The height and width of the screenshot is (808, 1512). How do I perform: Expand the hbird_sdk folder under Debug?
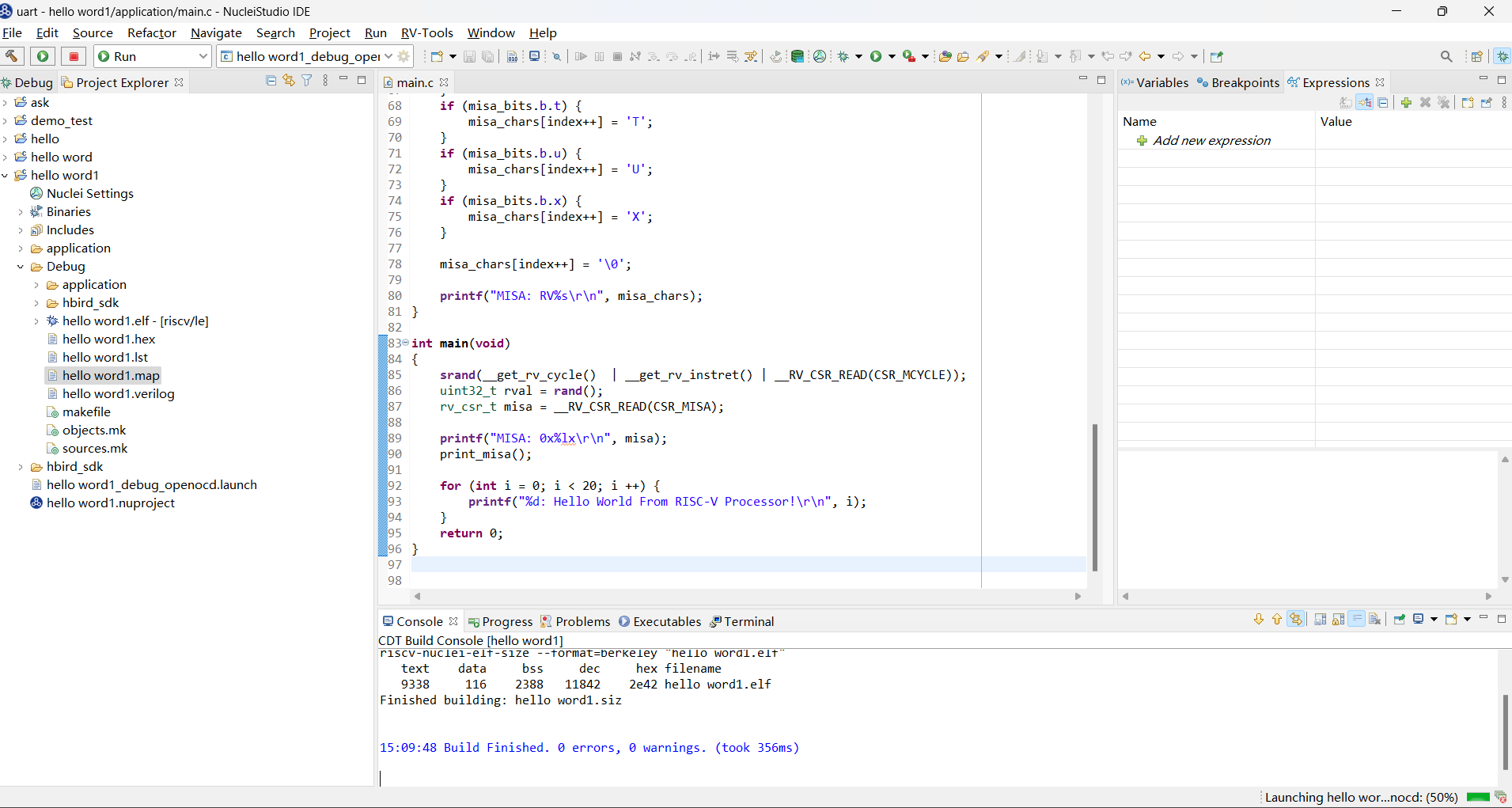(36, 303)
